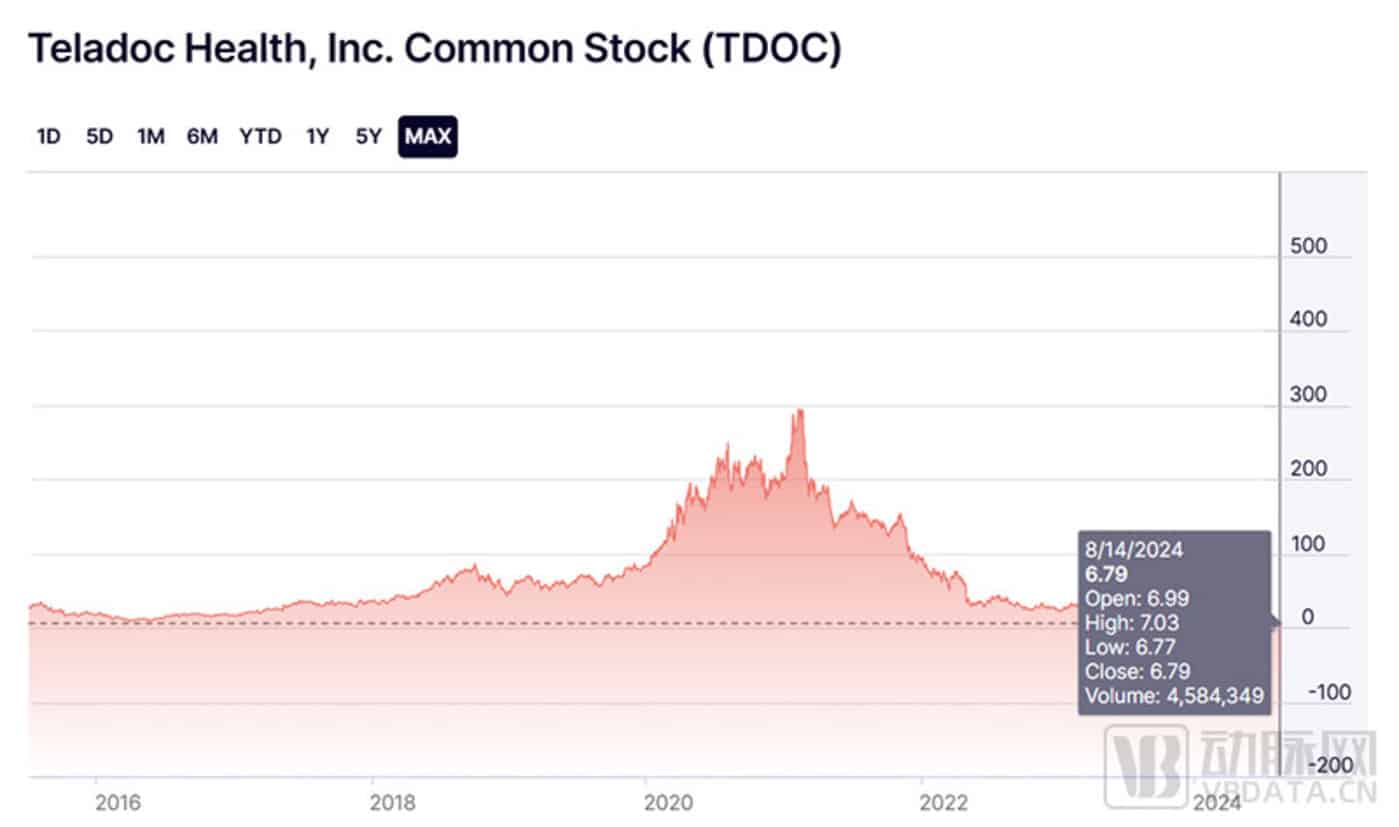Switch to the 1Y view
The width and height of the screenshot is (1399, 827).
click(317, 137)
